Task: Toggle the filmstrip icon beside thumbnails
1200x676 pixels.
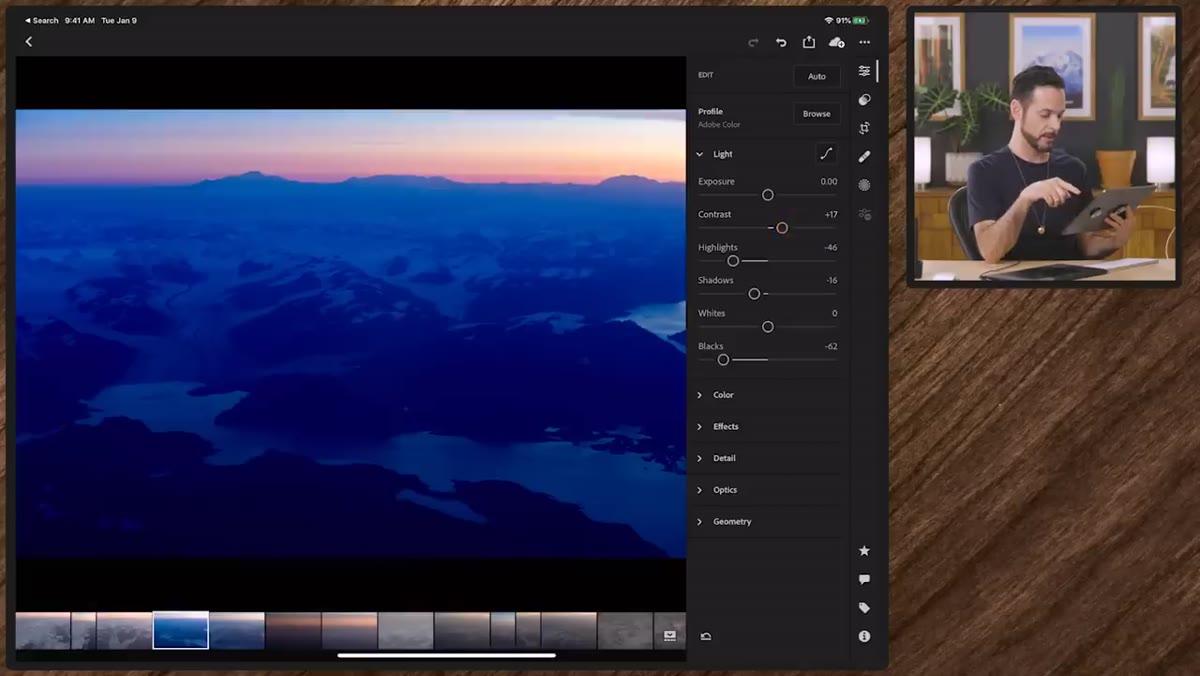Action: coord(670,635)
